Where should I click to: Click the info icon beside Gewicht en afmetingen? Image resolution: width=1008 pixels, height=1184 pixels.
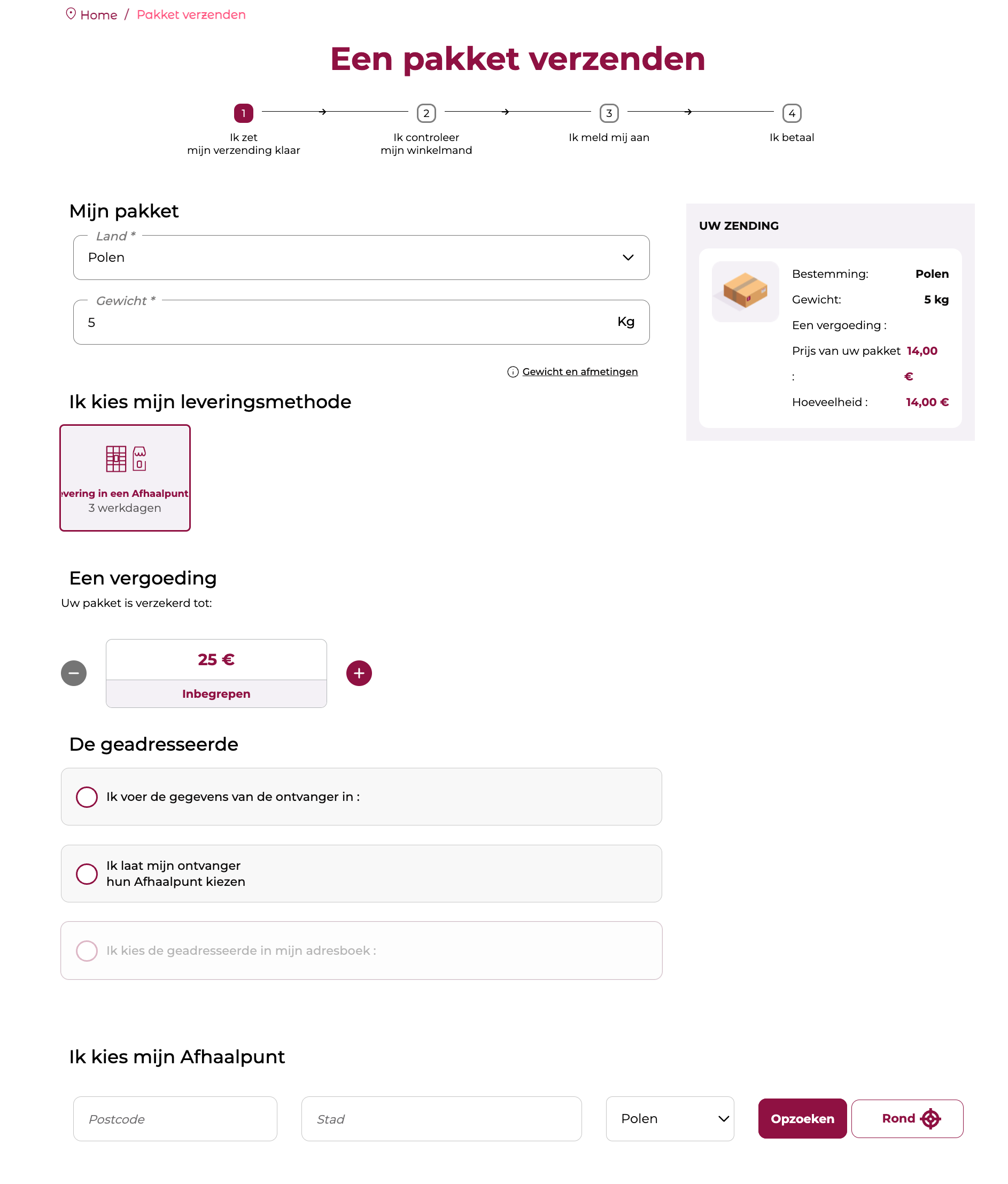(x=513, y=372)
